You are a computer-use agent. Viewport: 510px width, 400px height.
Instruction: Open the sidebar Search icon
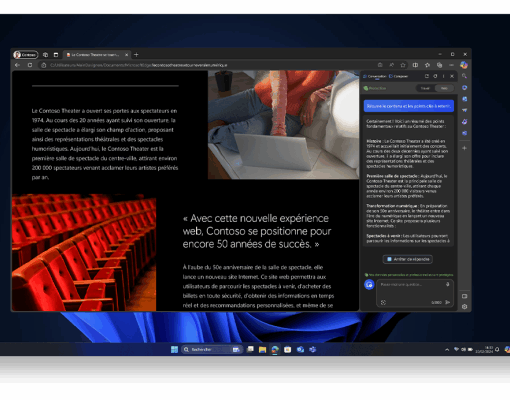pyautogui.click(x=464, y=76)
